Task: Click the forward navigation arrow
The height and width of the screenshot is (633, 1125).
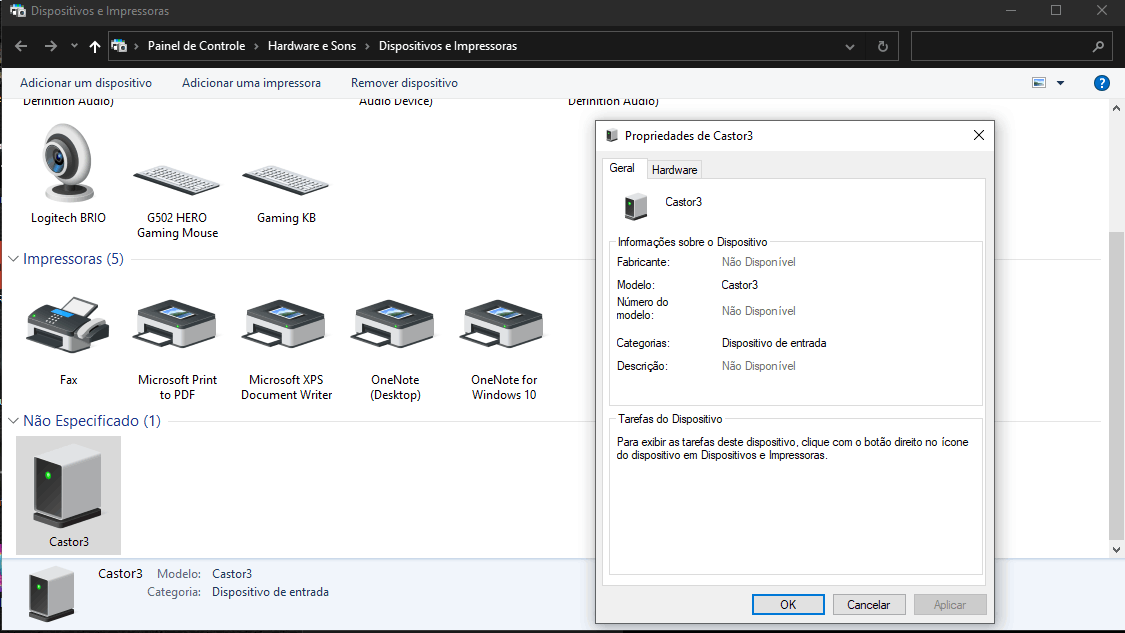Action: coord(50,46)
